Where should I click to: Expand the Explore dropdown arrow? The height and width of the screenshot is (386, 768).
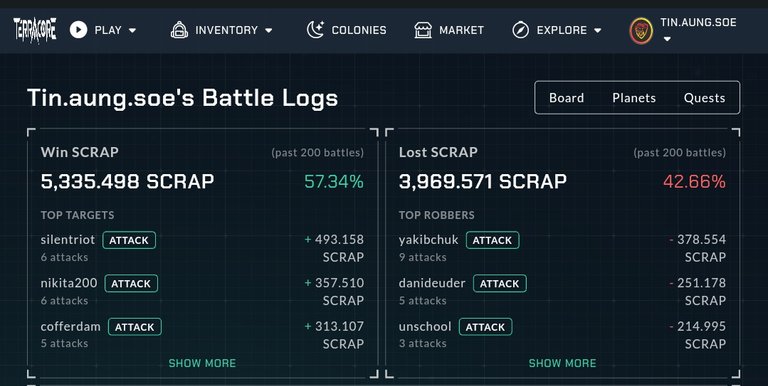(598, 30)
